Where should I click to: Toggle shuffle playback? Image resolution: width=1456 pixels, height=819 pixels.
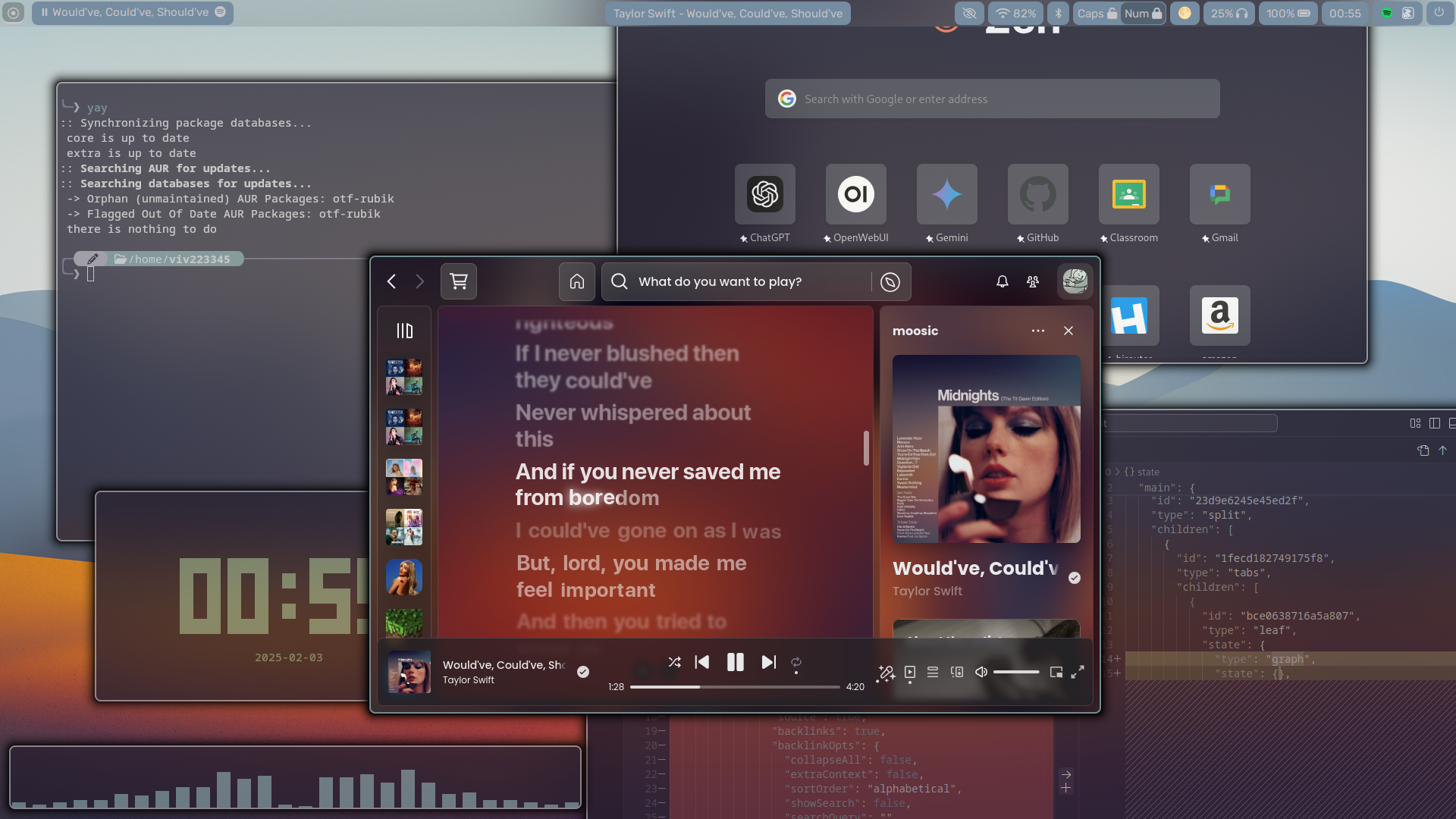pyautogui.click(x=674, y=662)
